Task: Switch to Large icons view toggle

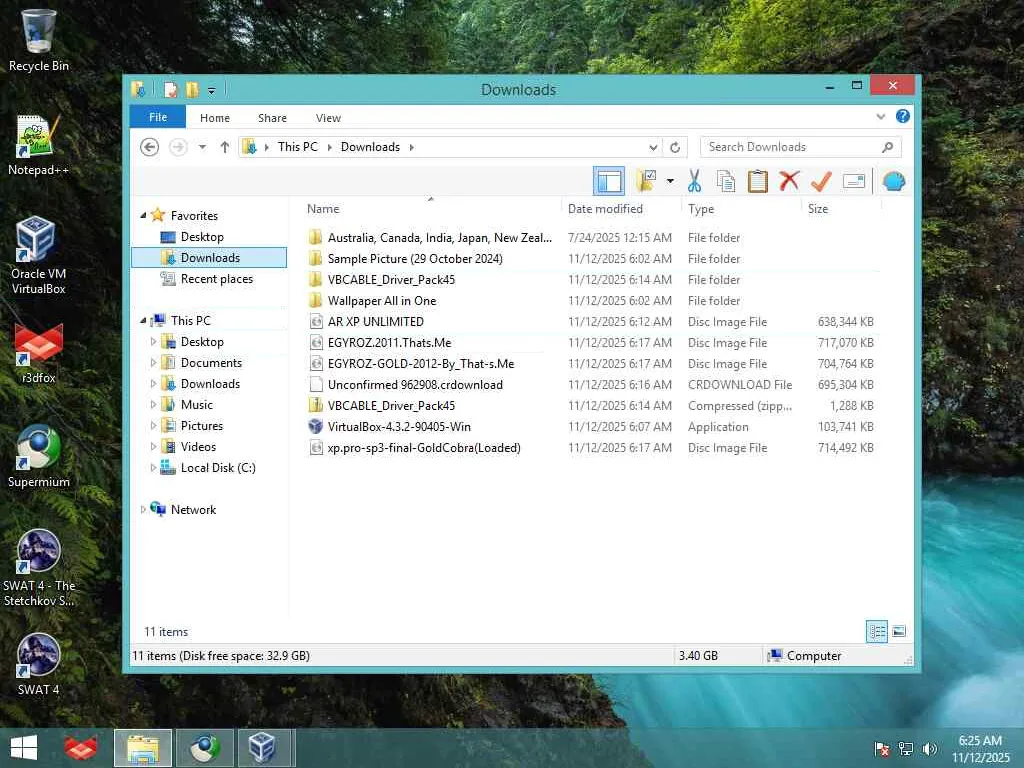Action: pos(899,632)
